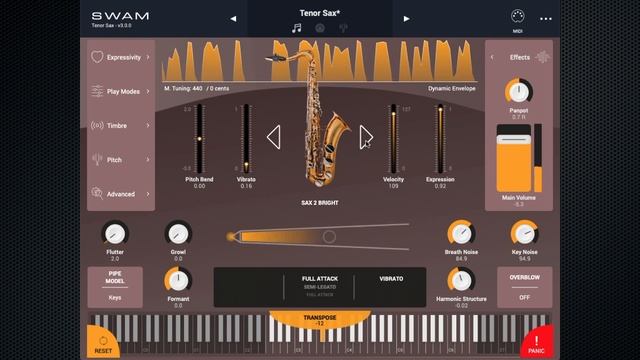The image size is (640, 360).
Task: Adjust the Formant knob
Action: click(178, 280)
